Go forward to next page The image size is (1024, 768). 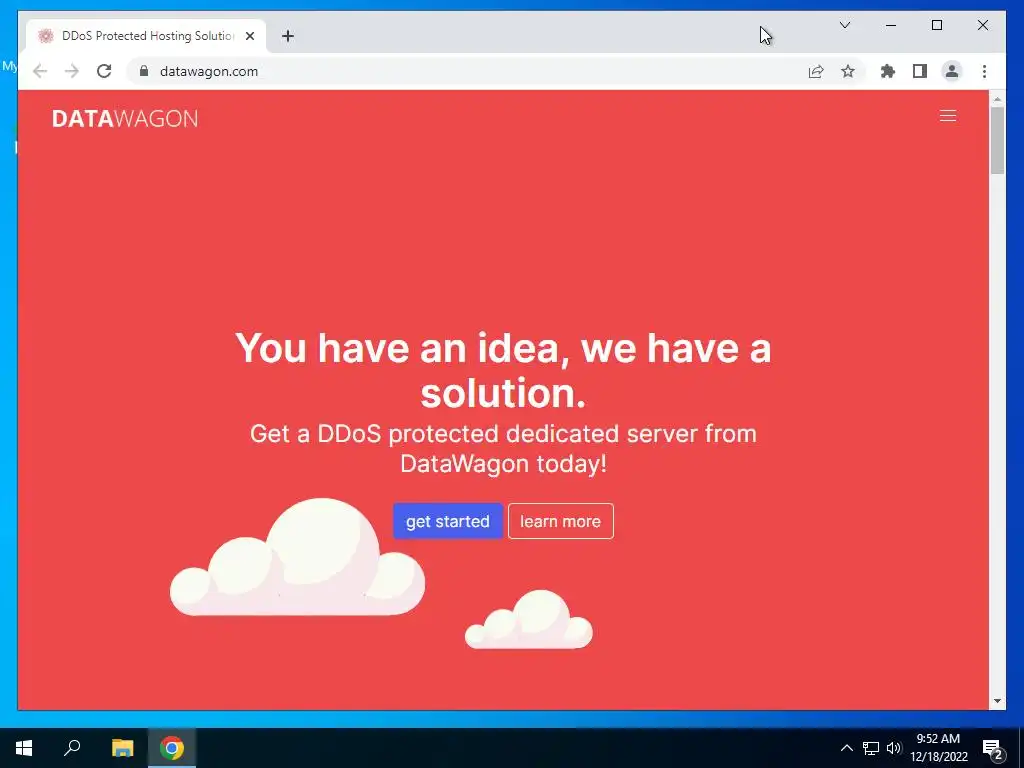[x=72, y=71]
